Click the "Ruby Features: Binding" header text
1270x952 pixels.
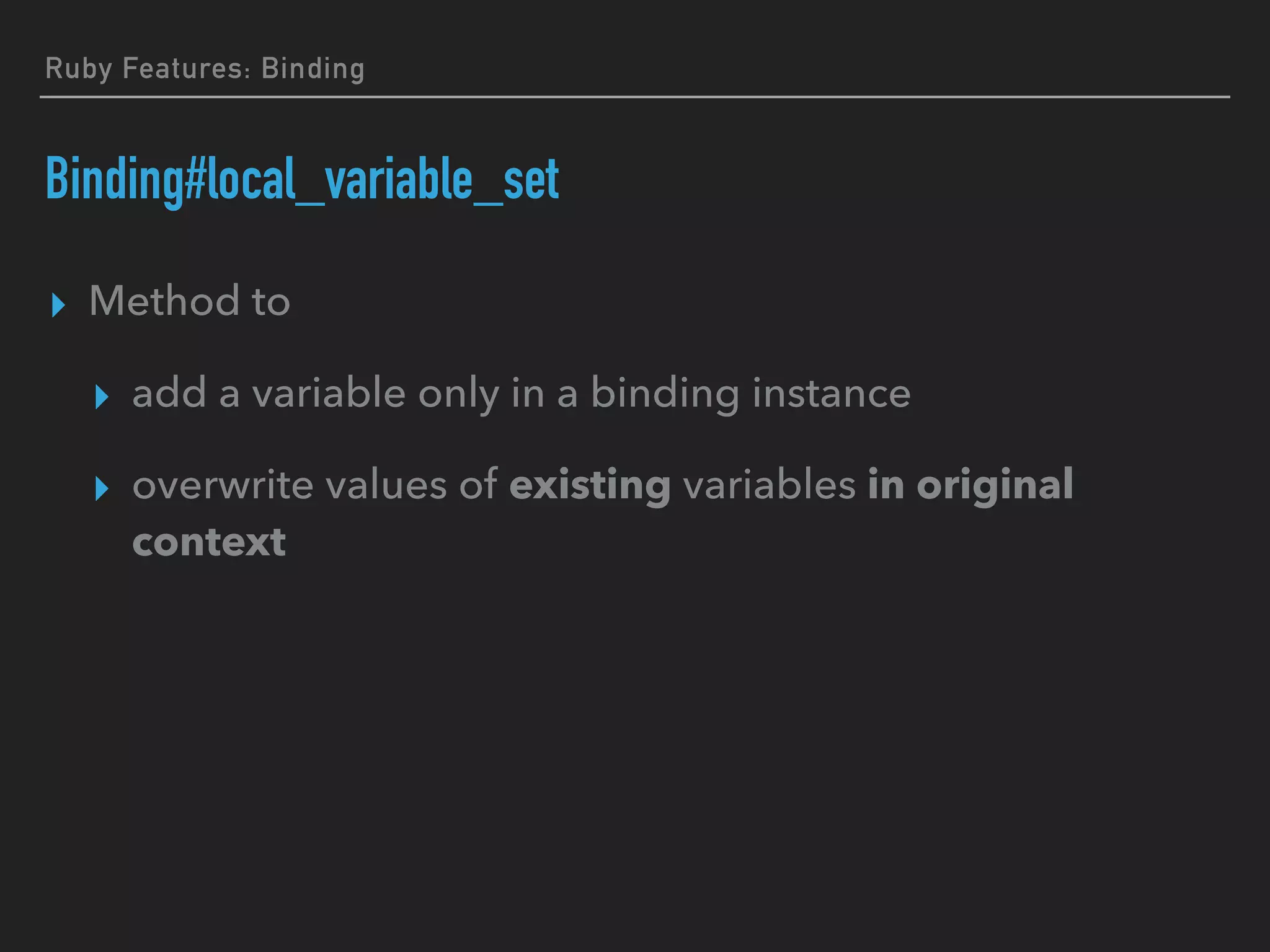point(205,68)
